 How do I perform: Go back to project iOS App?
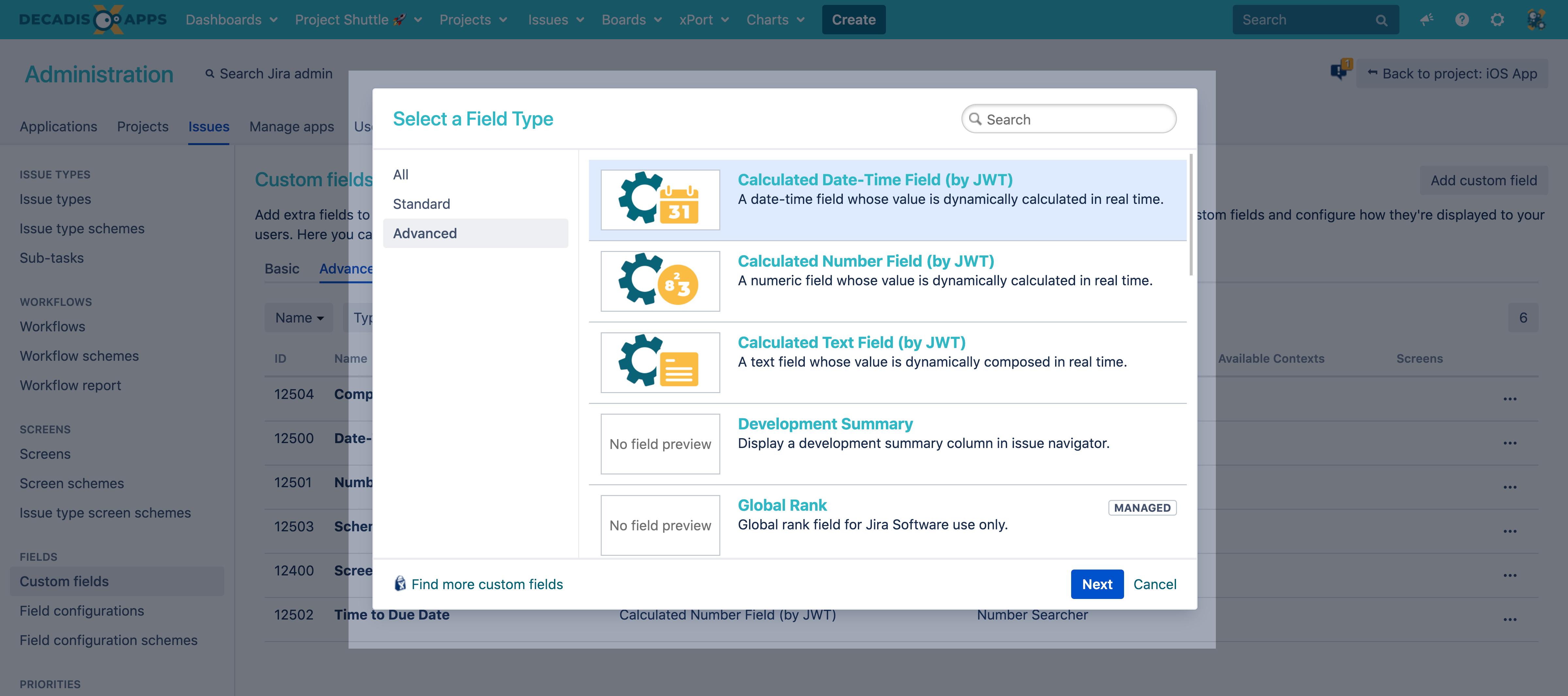[x=1452, y=74]
